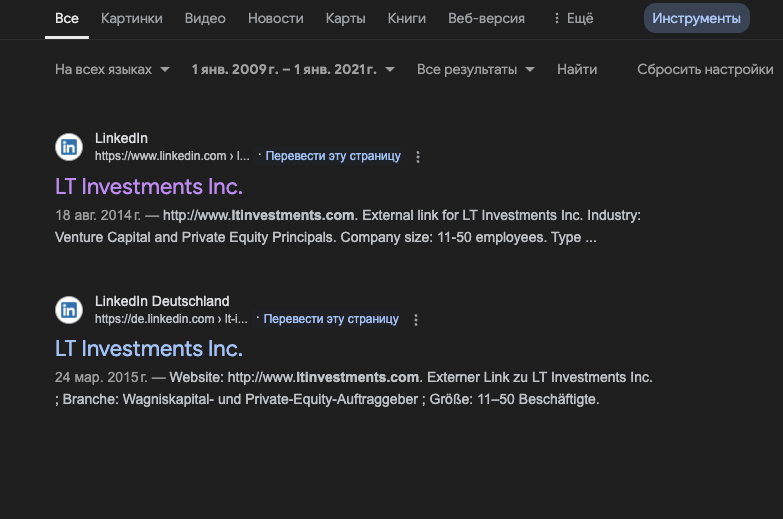Switch to the Видео tab
Image resolution: width=783 pixels, height=519 pixels.
pos(205,18)
